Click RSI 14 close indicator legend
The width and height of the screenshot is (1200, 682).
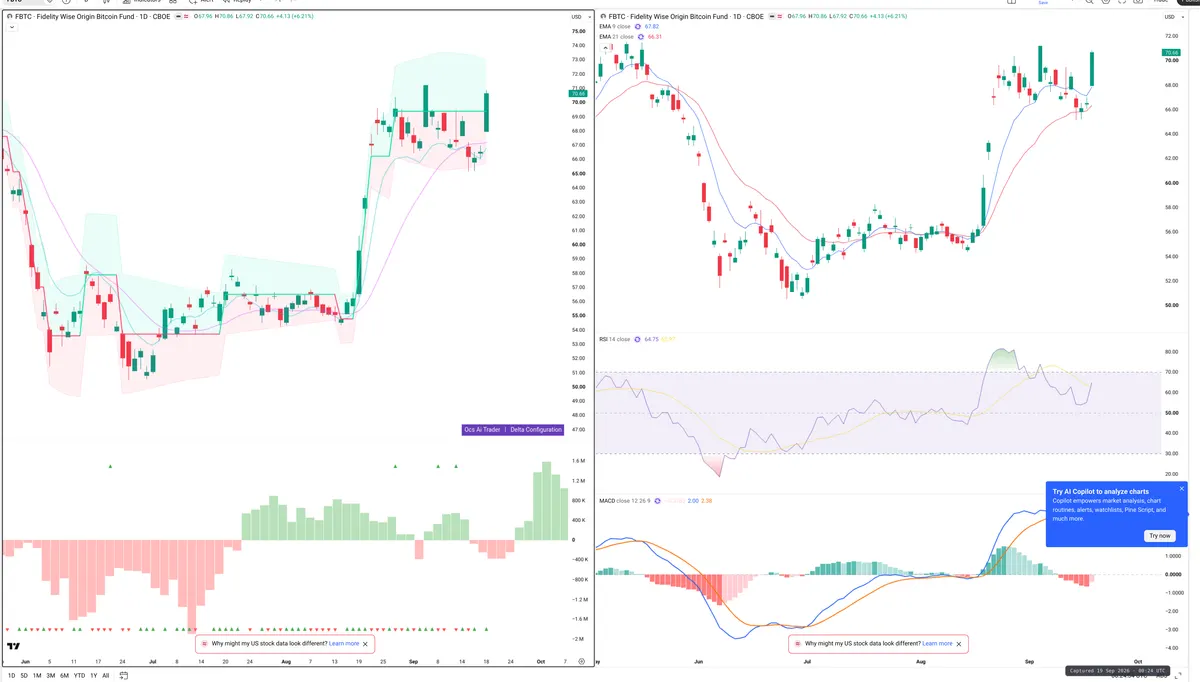(x=614, y=339)
